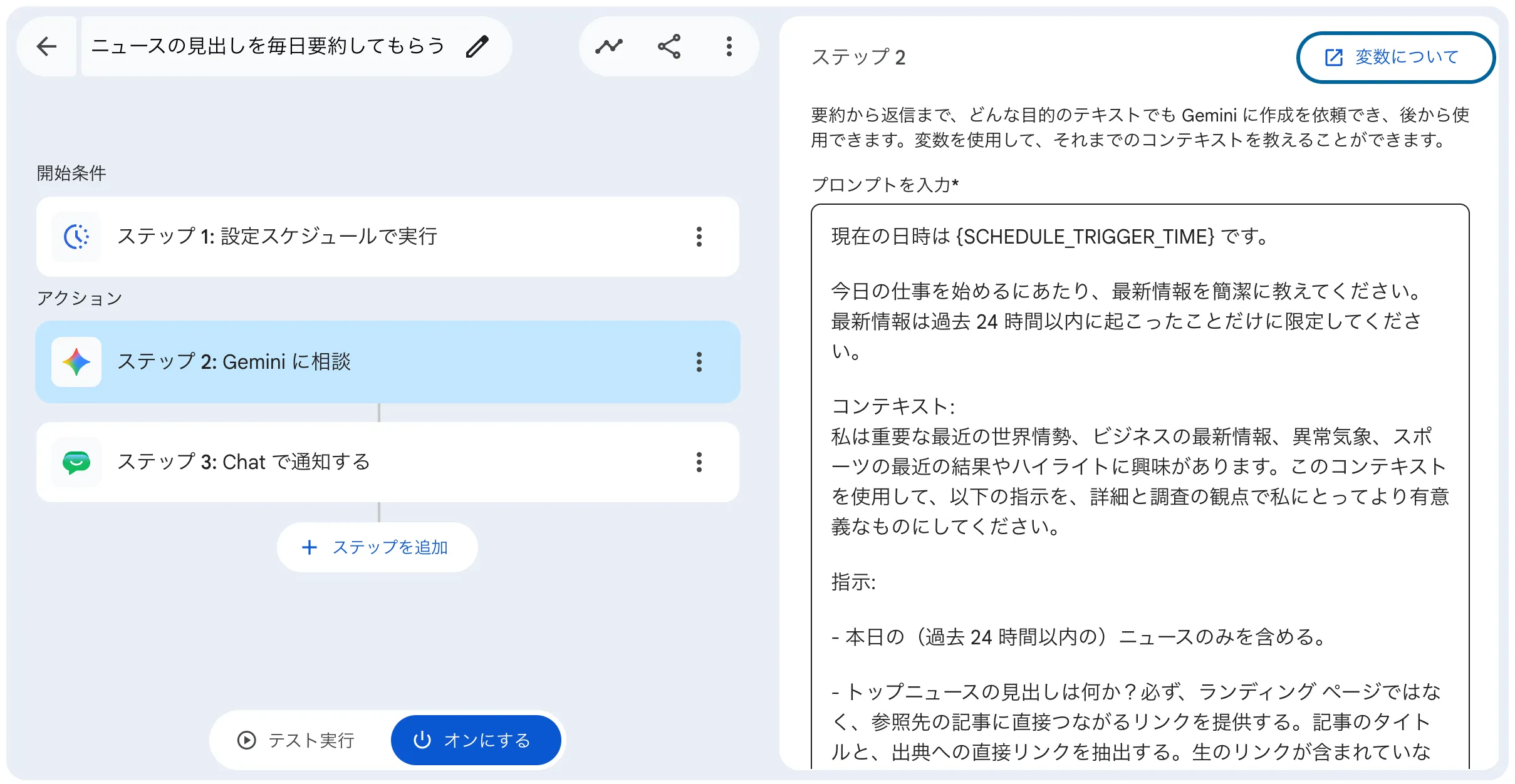
Task: Select ステップ 2: Gemini に相談
Action: point(388,362)
